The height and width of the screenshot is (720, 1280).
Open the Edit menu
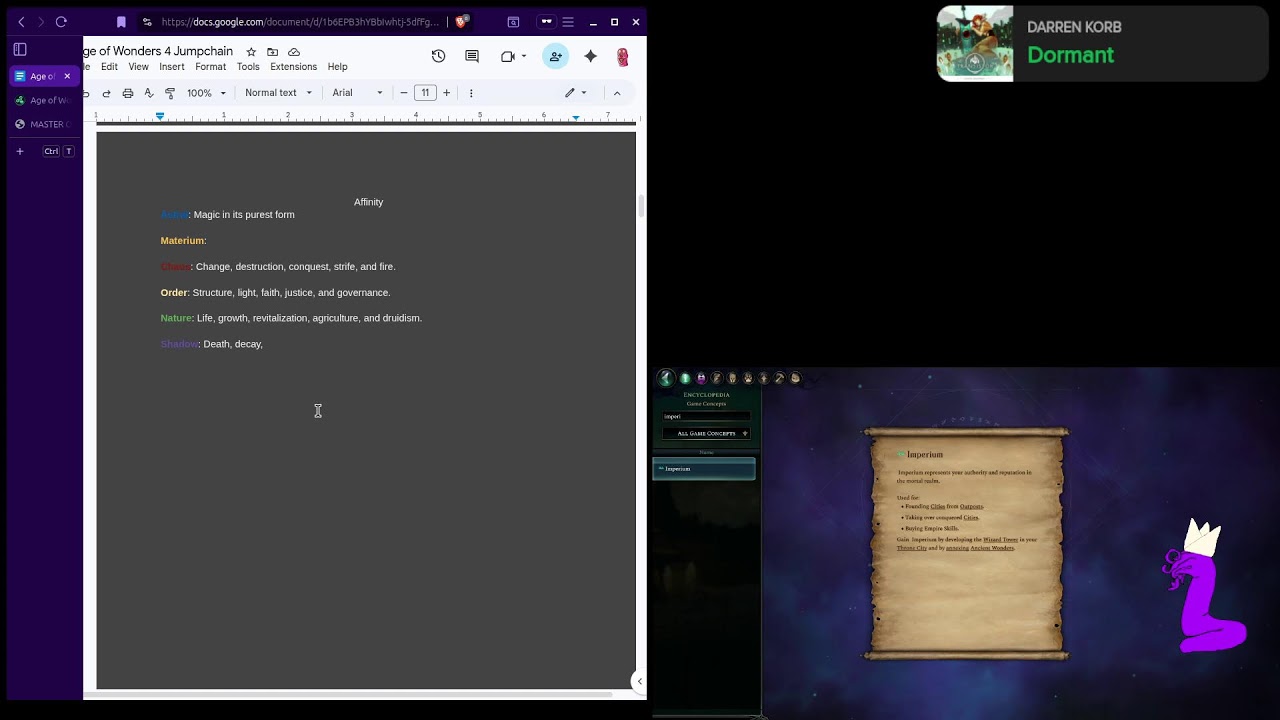click(x=109, y=67)
